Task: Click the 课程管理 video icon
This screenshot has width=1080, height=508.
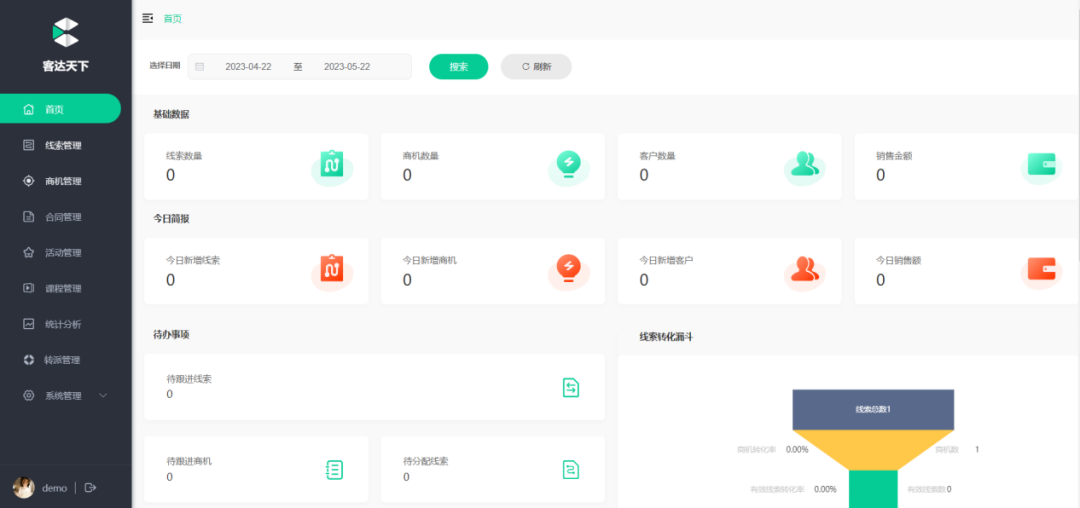Action: click(28, 288)
